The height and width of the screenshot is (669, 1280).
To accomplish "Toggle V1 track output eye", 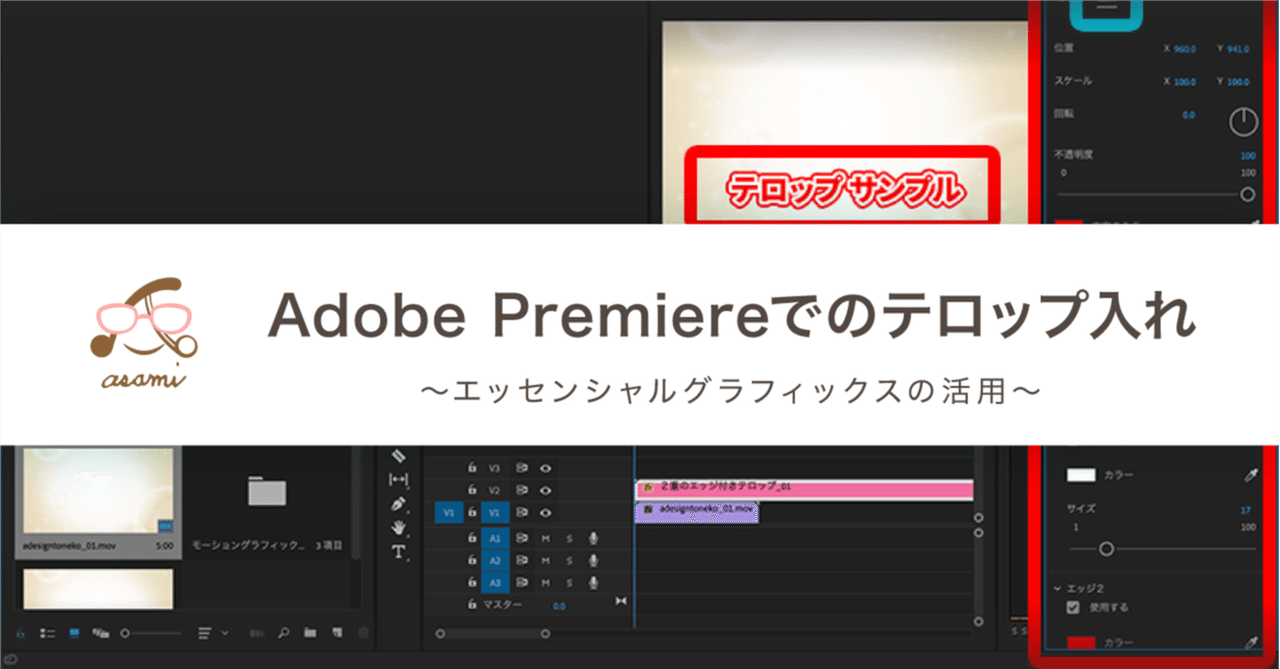I will pos(545,513).
